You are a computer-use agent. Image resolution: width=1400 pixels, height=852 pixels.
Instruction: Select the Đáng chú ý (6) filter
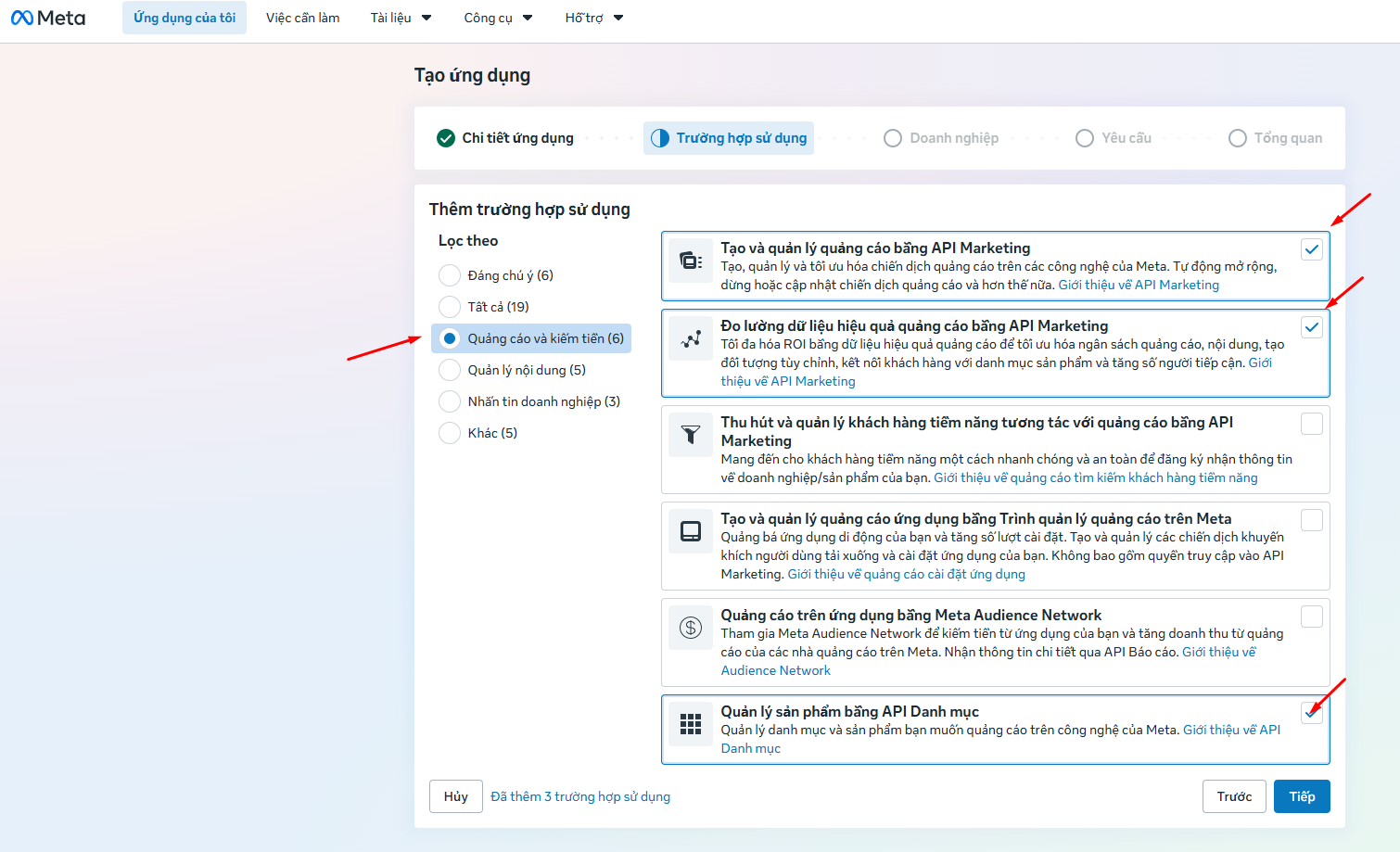point(450,275)
